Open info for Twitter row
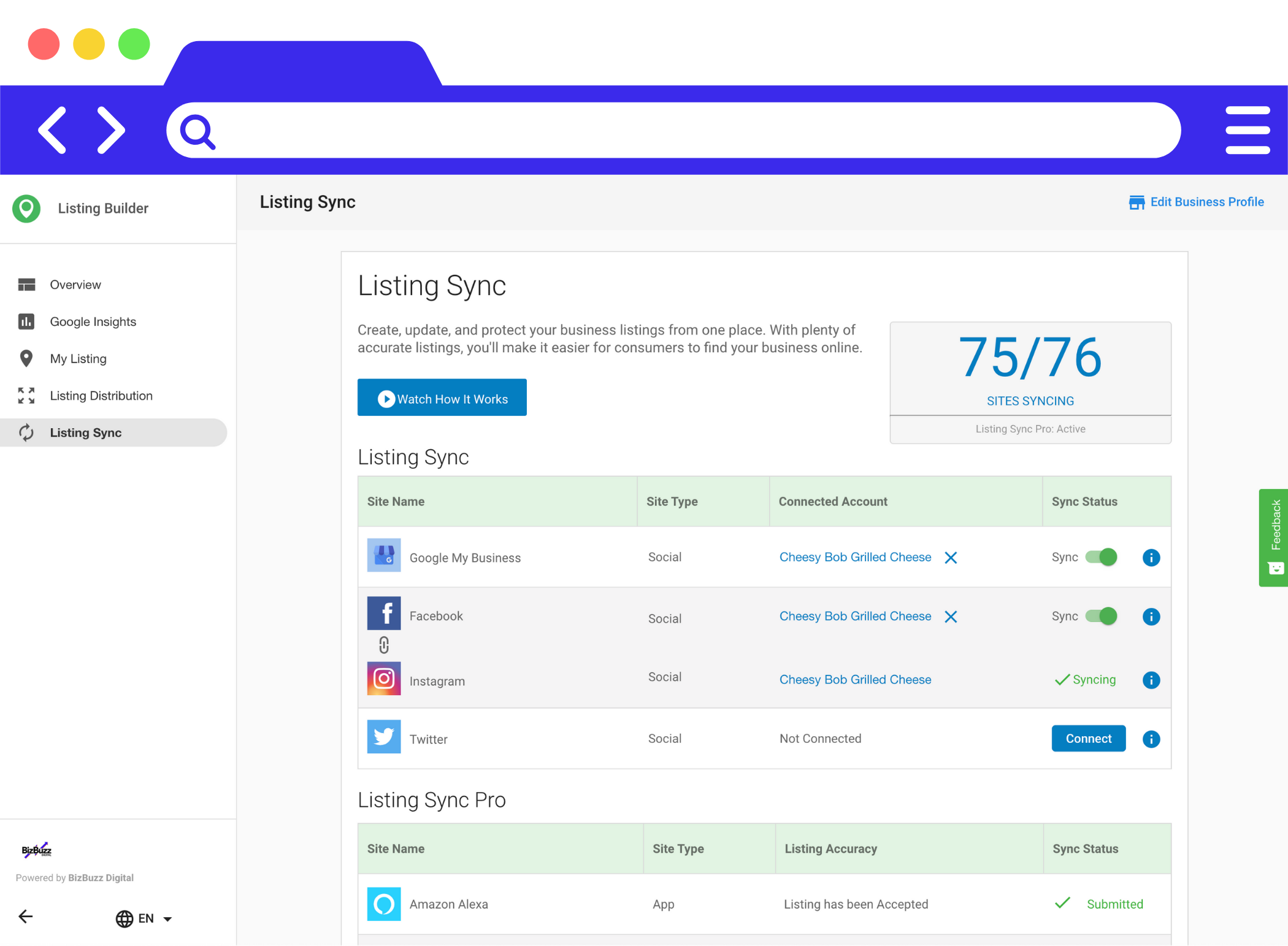The height and width of the screenshot is (946, 1288). point(1151,739)
